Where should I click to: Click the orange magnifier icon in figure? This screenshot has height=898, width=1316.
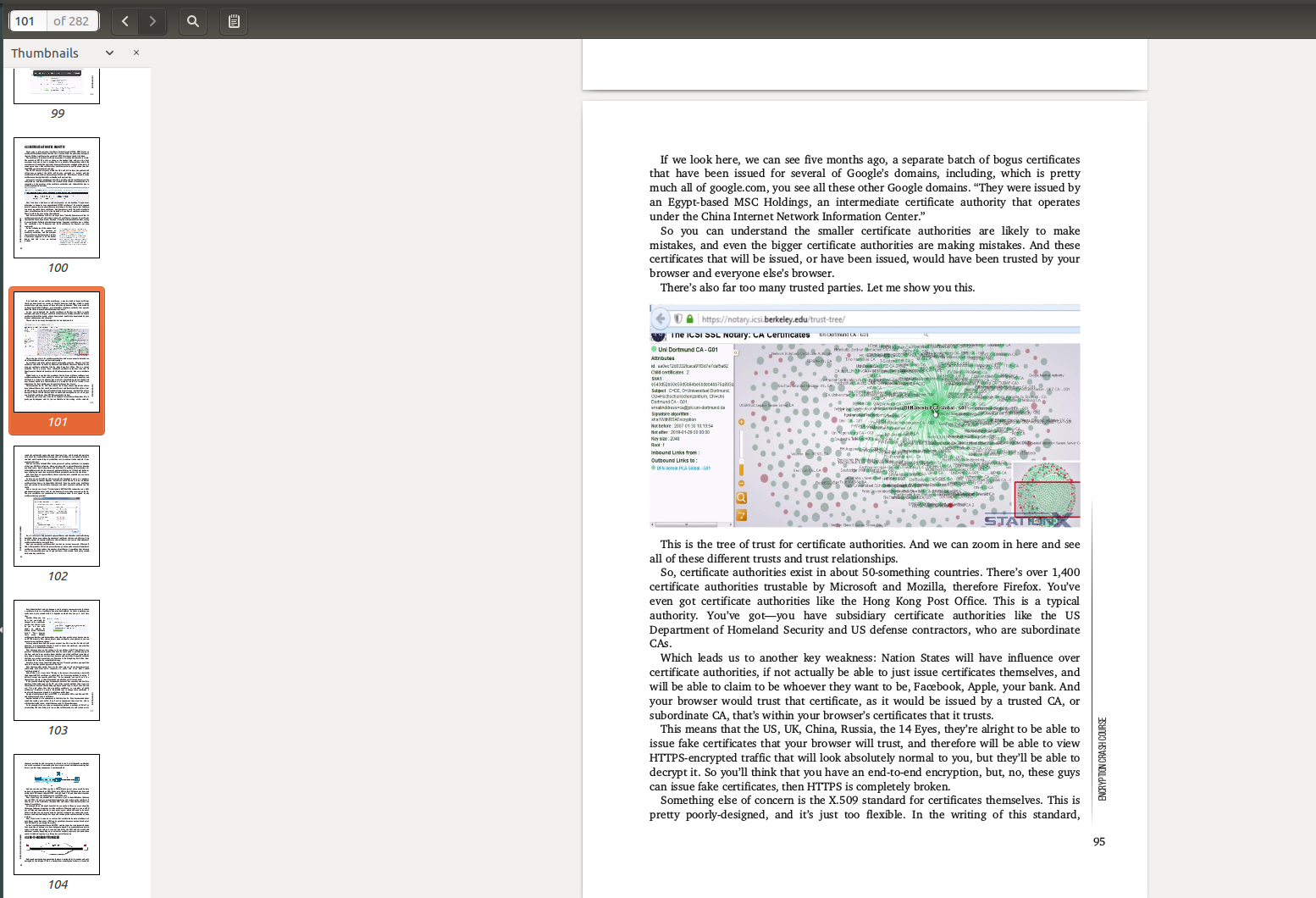pos(741,498)
